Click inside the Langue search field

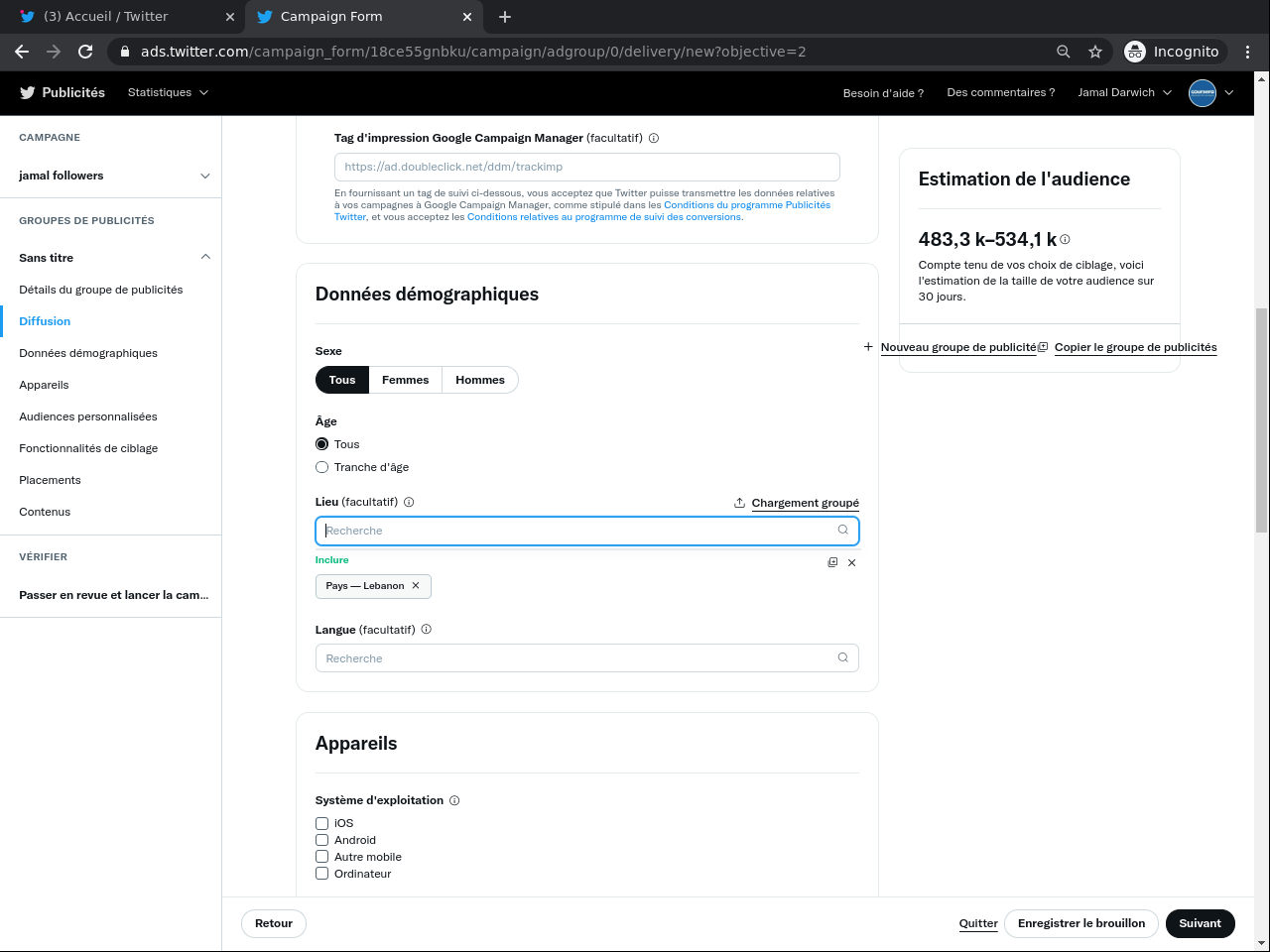coord(575,658)
